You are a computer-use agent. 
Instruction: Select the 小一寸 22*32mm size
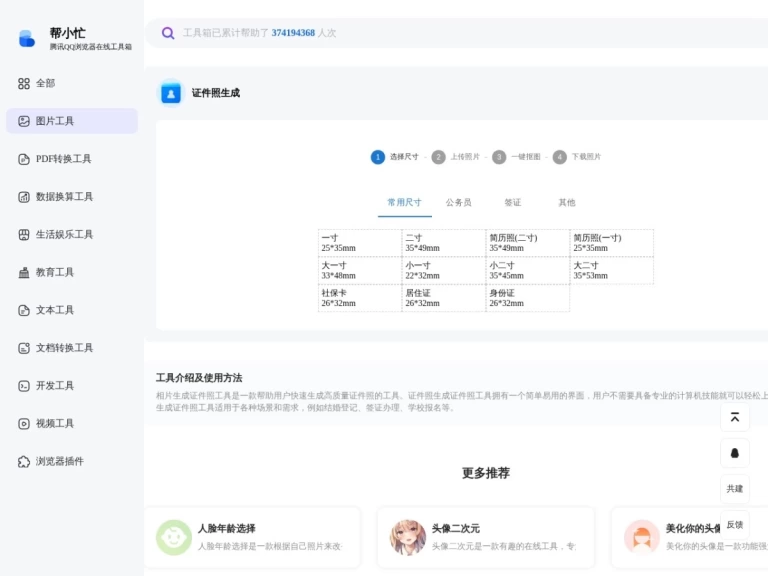(x=444, y=270)
